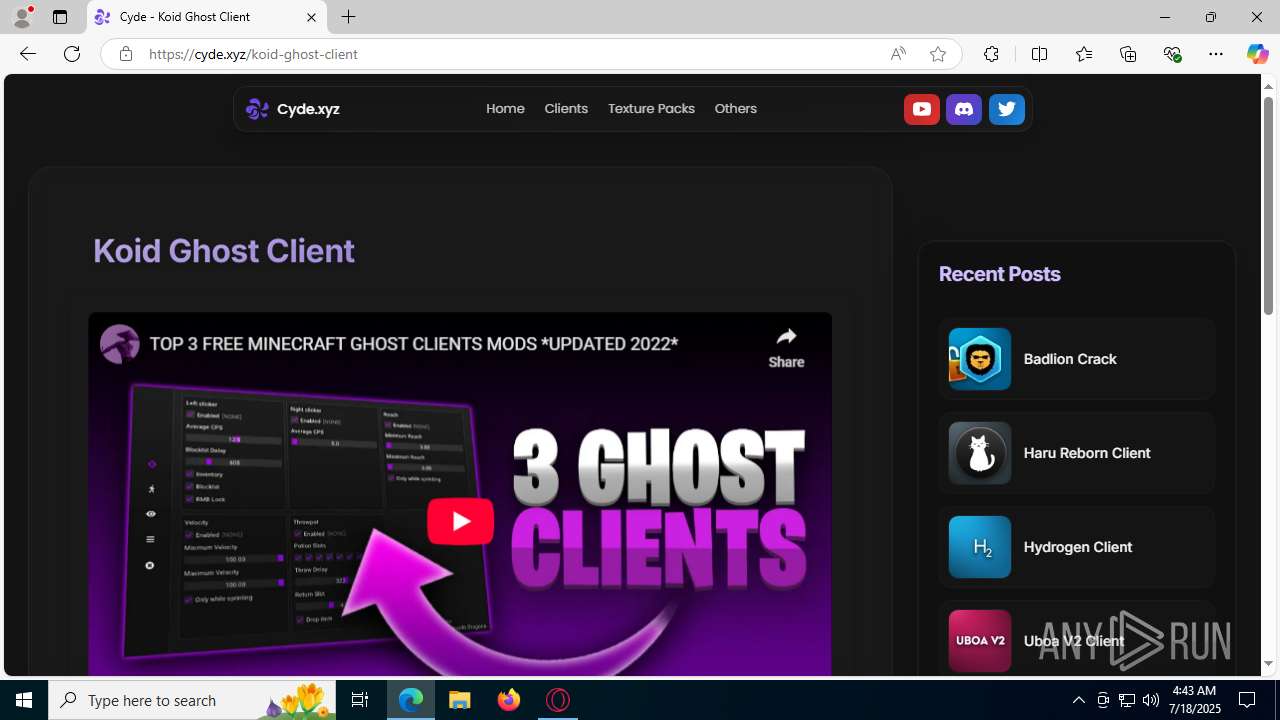This screenshot has height=720, width=1280.
Task: Open the Twitter social icon in header
Action: [1006, 109]
